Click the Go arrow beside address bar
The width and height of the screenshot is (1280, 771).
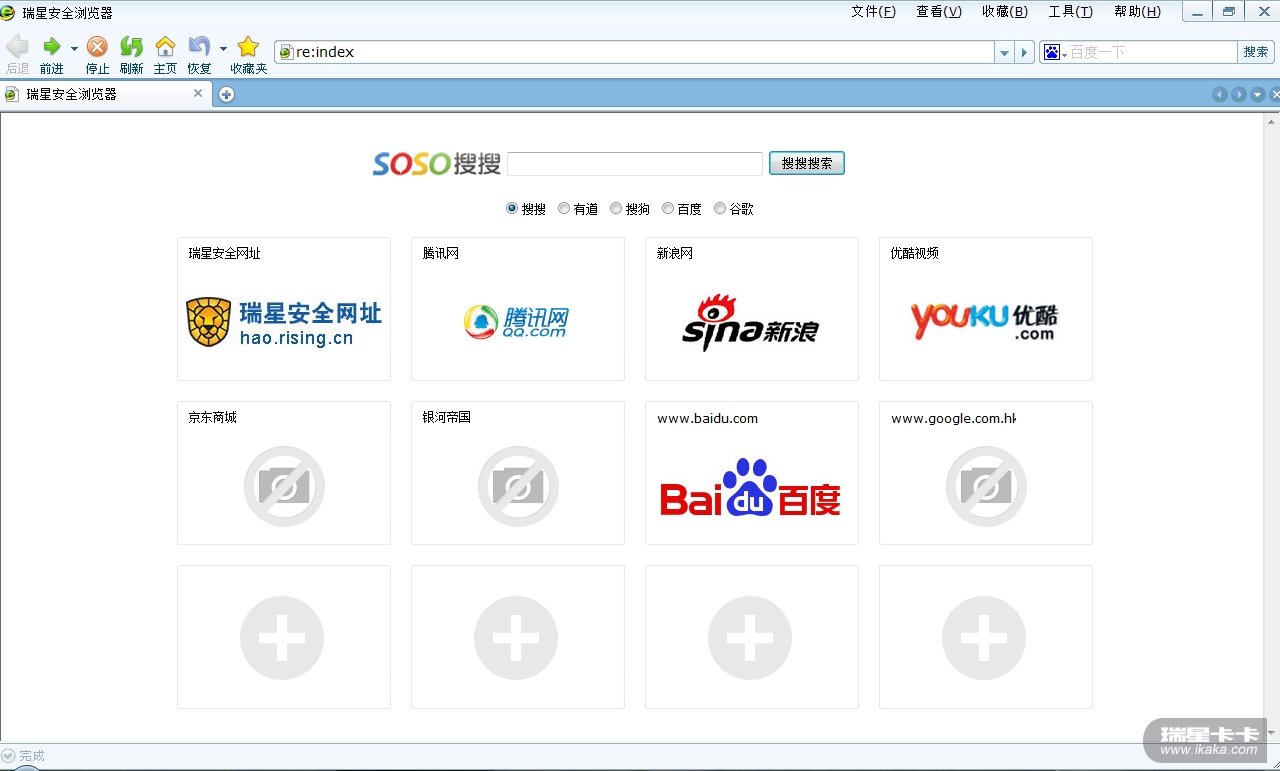click(1024, 52)
